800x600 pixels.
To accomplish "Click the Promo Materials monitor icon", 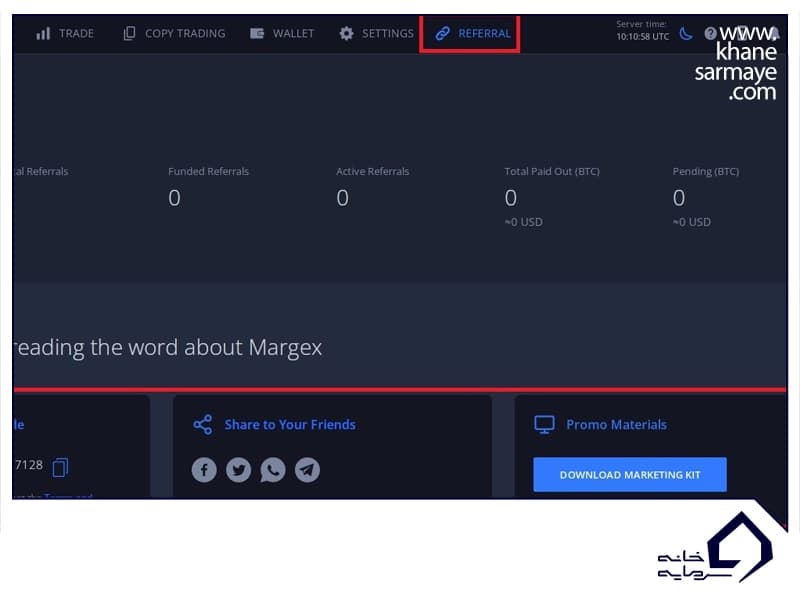I will tap(544, 424).
